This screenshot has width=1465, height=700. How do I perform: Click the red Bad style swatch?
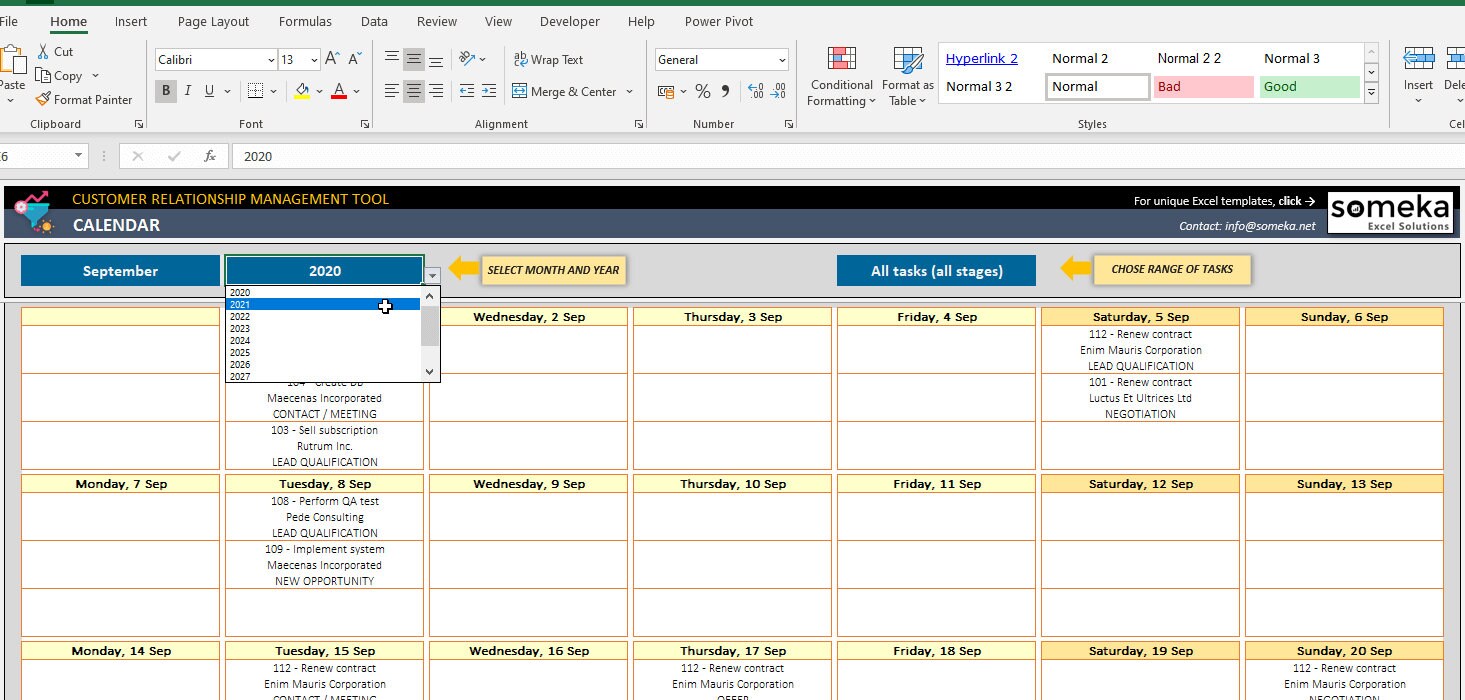pos(1203,87)
